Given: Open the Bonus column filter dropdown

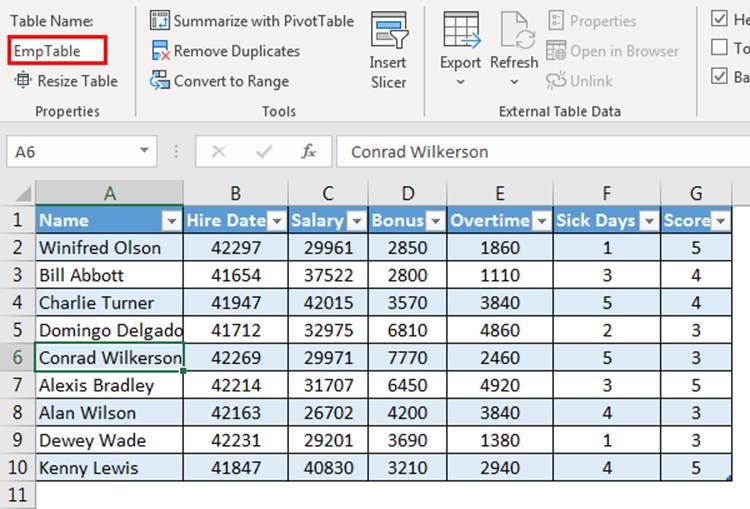Looking at the screenshot, I should [436, 221].
